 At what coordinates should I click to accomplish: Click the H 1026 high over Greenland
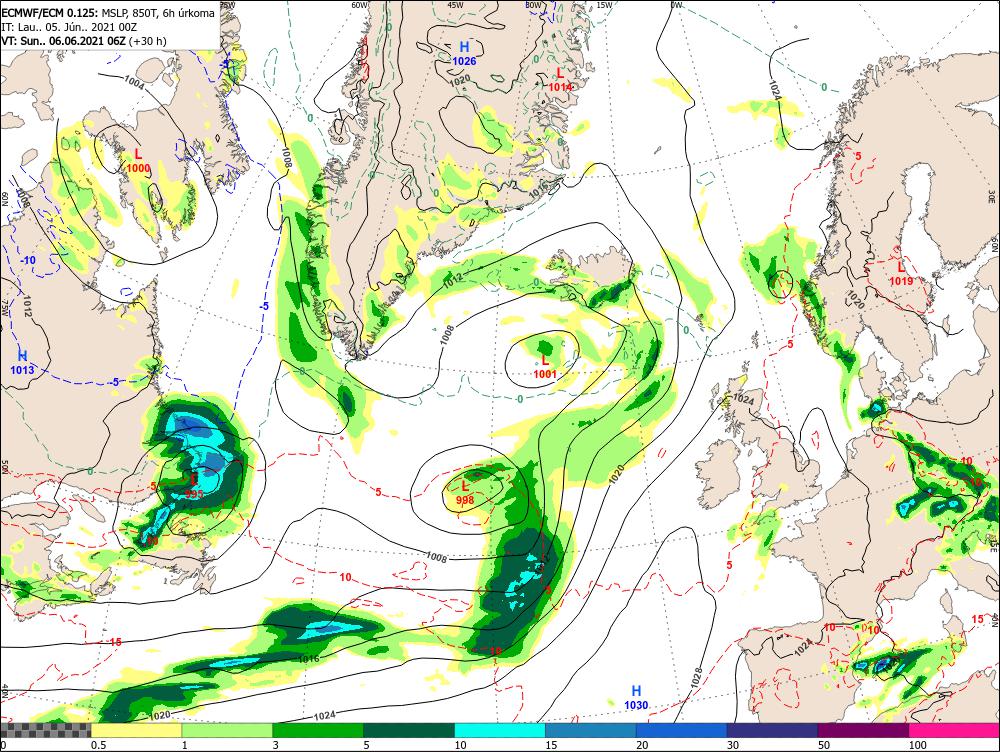click(464, 54)
